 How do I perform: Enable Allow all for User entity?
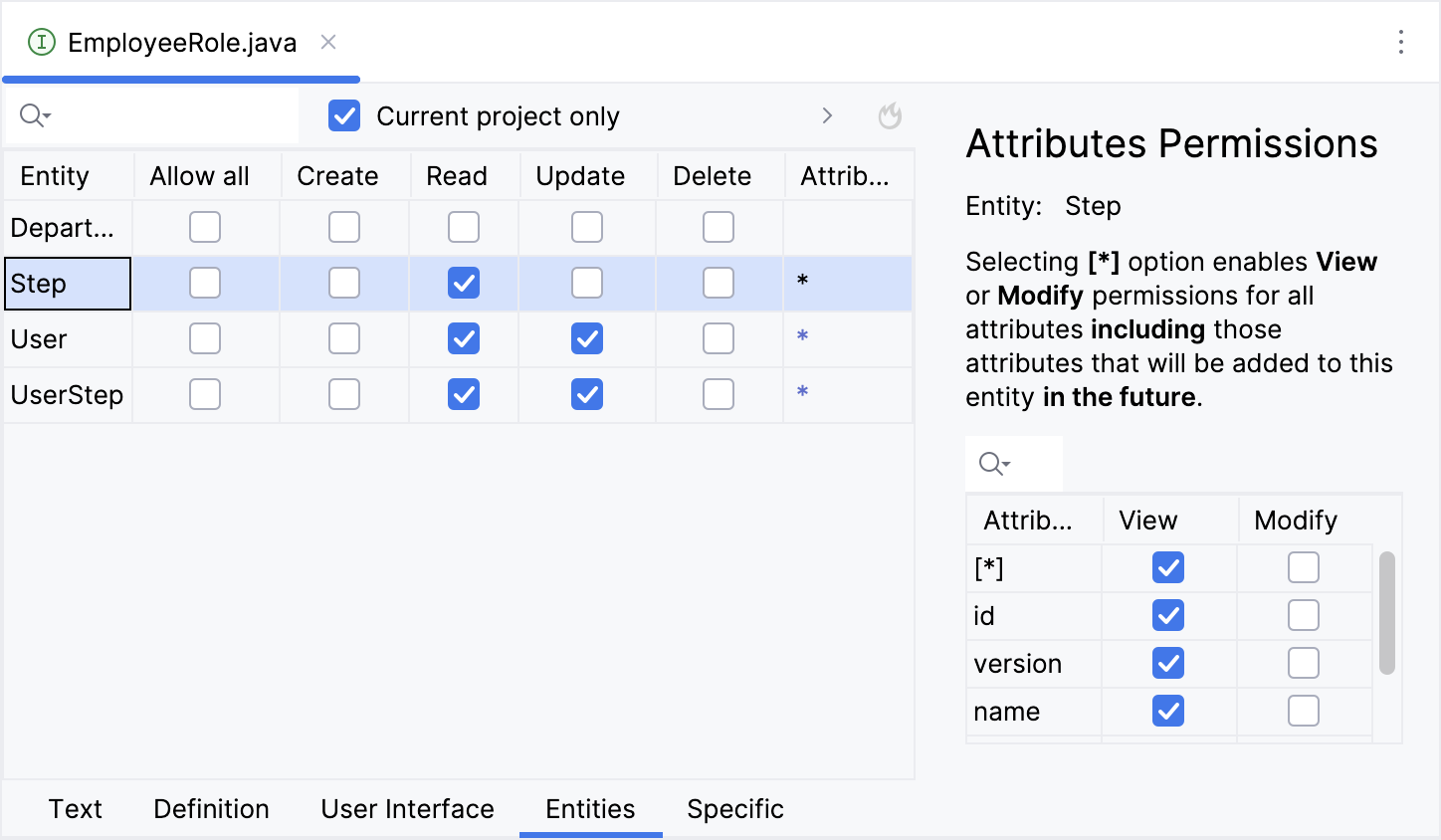coord(205,338)
